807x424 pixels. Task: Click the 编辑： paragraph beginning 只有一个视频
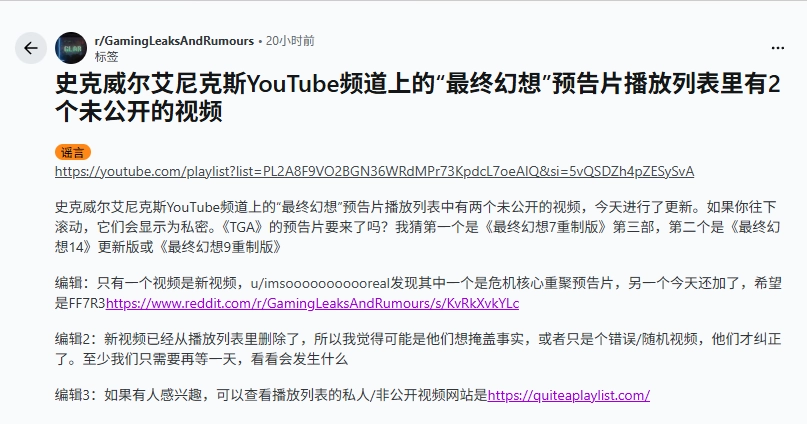pos(418,293)
